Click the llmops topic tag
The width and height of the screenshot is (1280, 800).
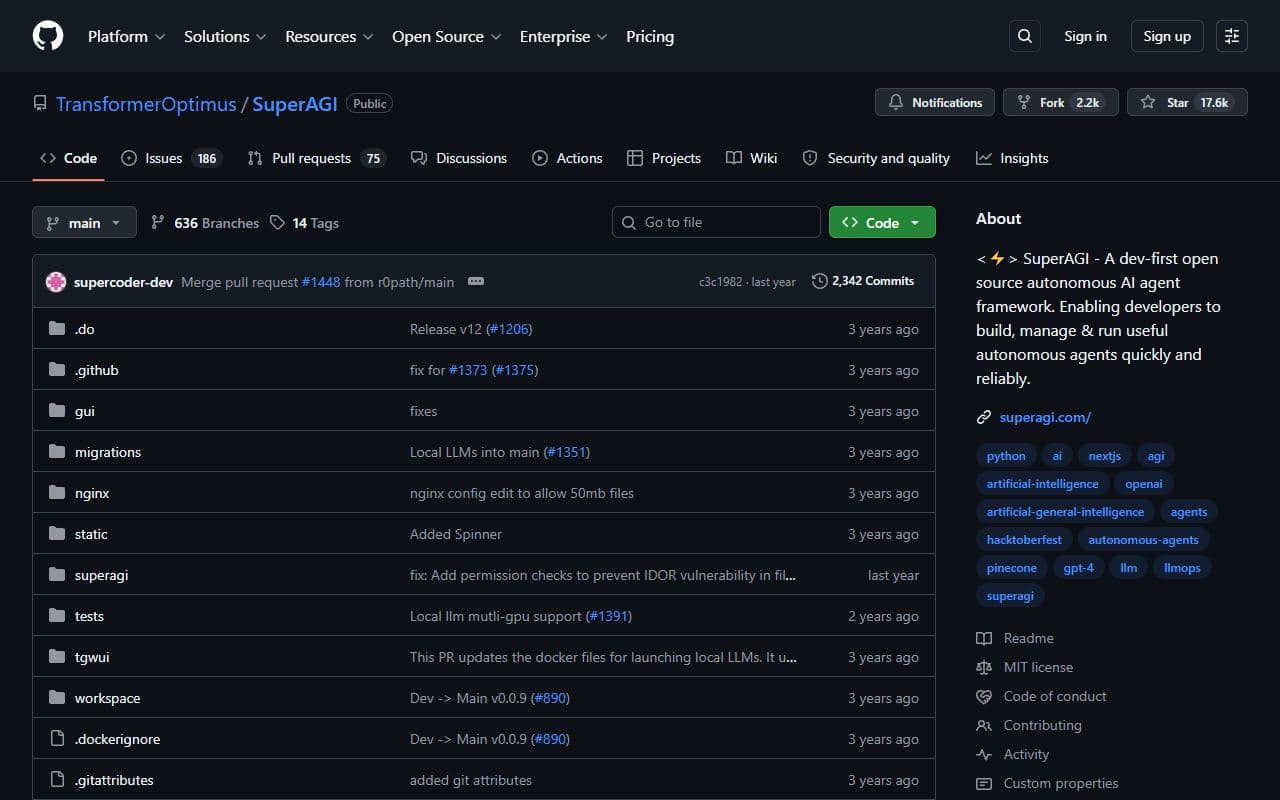[x=1182, y=567]
